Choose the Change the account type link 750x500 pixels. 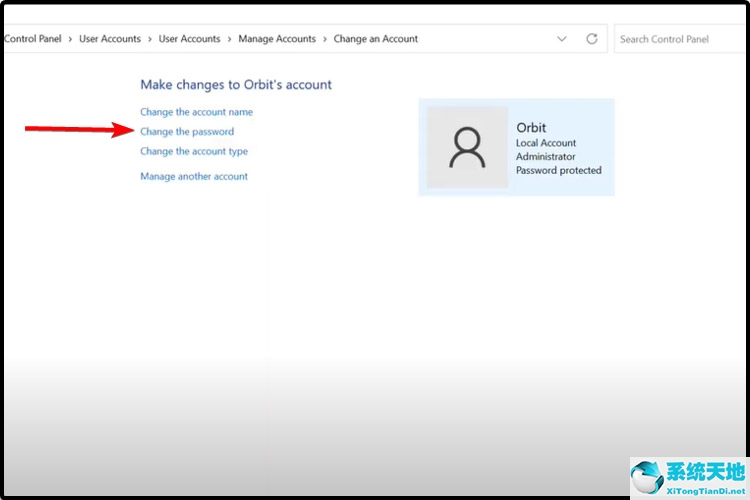click(194, 152)
